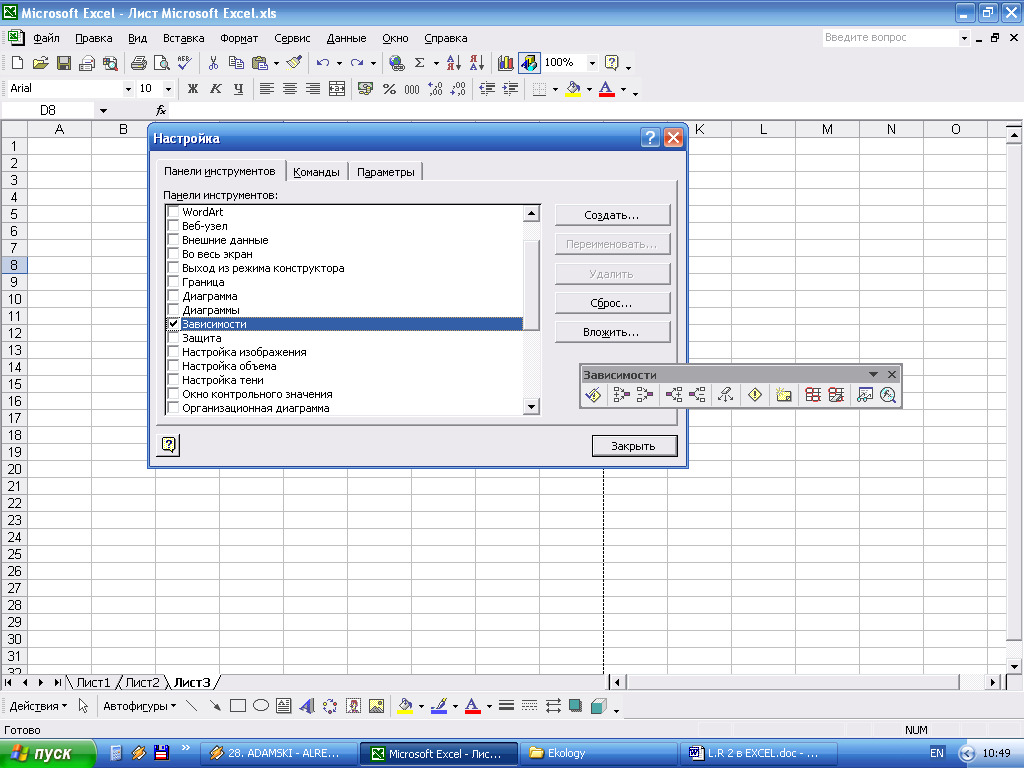The image size is (1024, 768).
Task: Click Show Watch Window icon
Action: click(x=865, y=395)
